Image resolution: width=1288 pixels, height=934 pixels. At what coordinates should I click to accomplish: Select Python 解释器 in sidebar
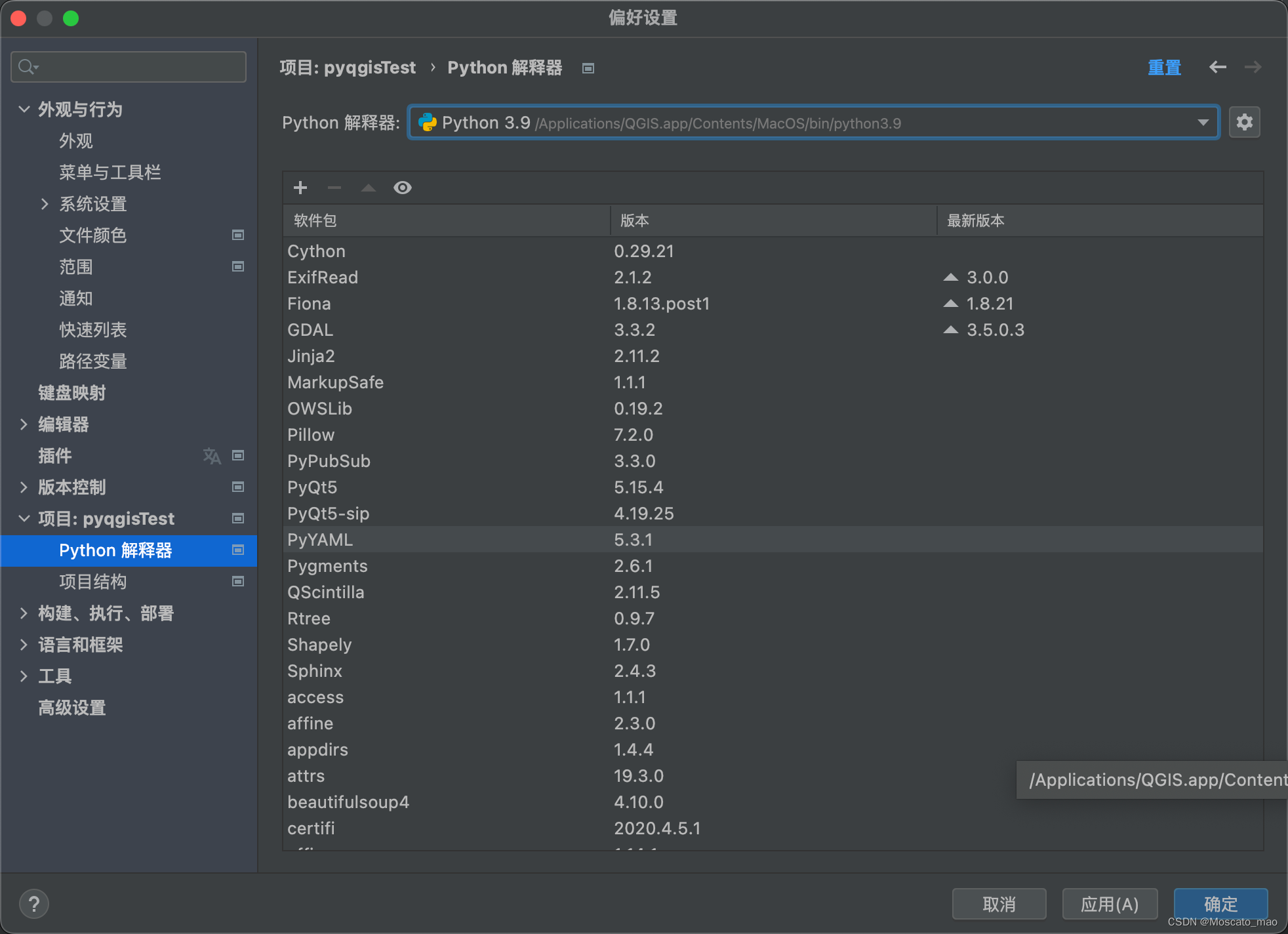pyautogui.click(x=129, y=550)
